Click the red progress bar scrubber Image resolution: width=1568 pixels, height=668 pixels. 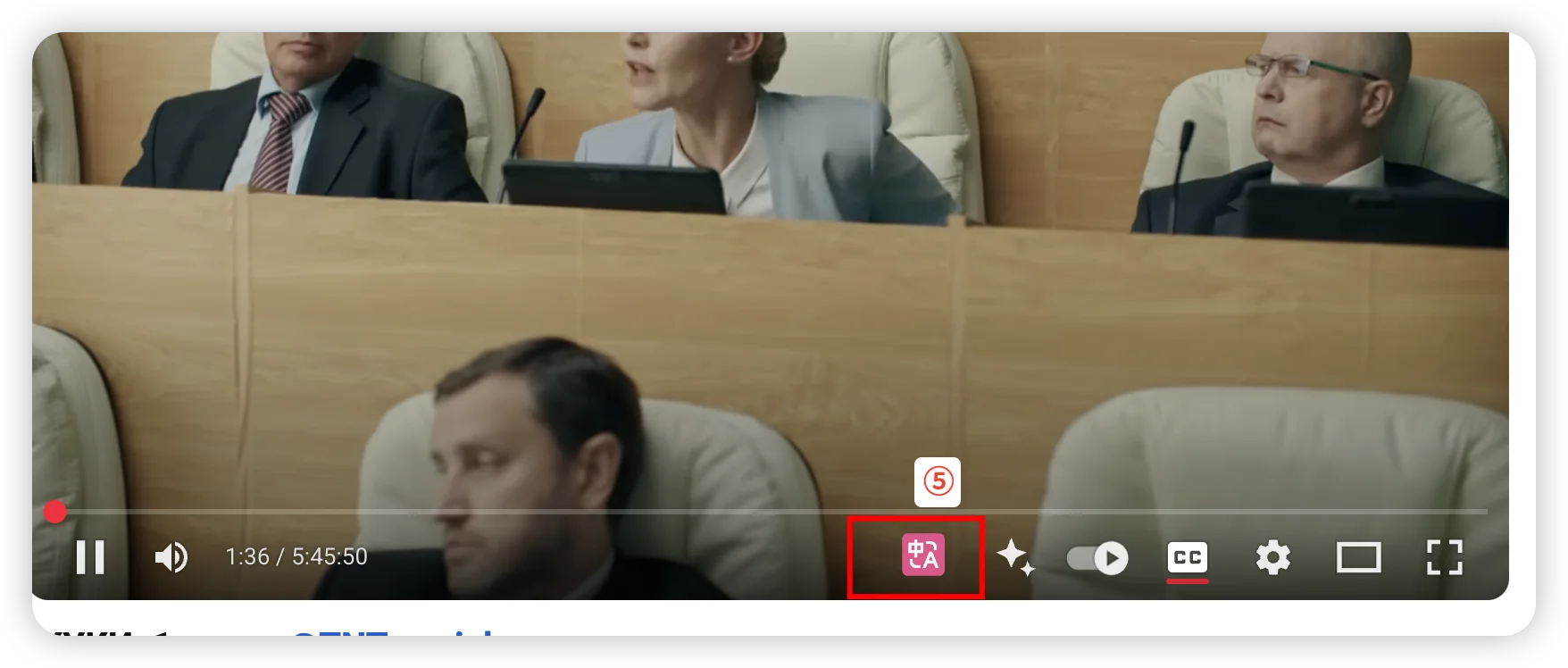54,512
